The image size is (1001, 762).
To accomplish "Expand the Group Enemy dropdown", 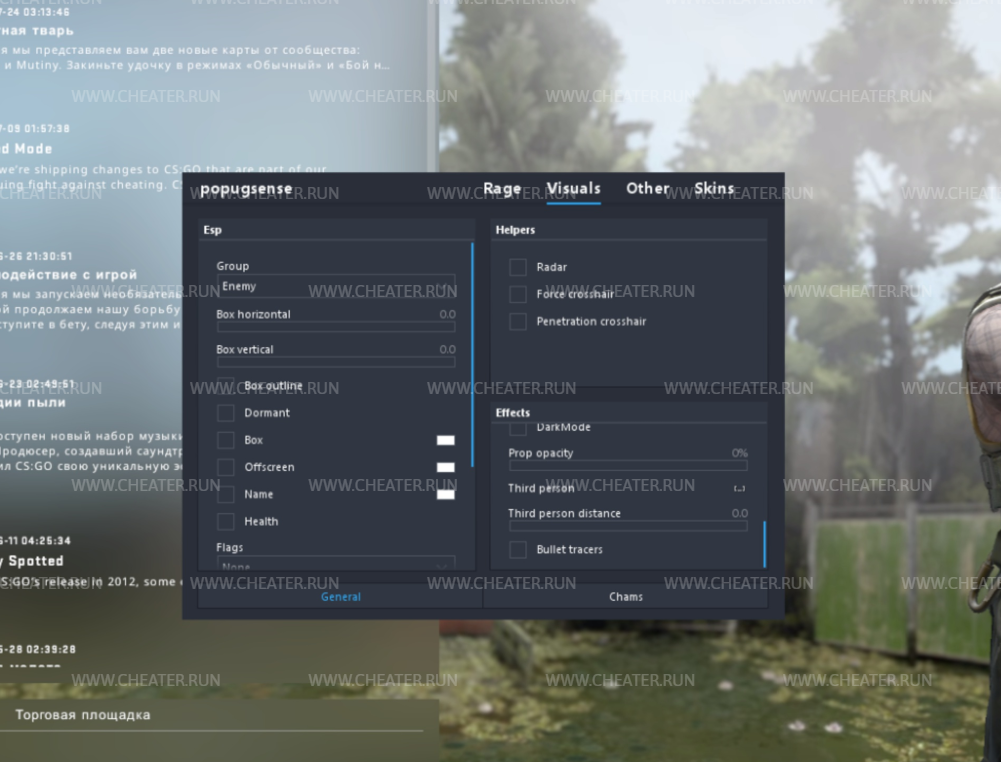I will coord(336,286).
